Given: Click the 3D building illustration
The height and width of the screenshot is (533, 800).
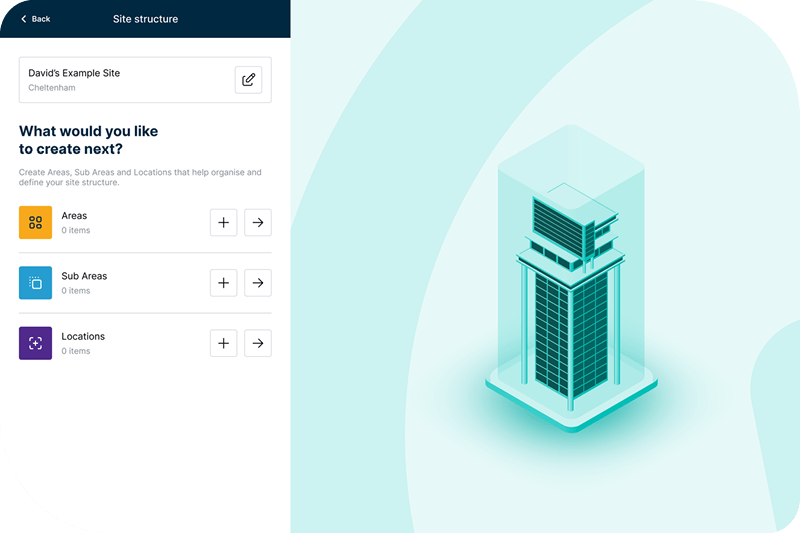Looking at the screenshot, I should point(570,290).
